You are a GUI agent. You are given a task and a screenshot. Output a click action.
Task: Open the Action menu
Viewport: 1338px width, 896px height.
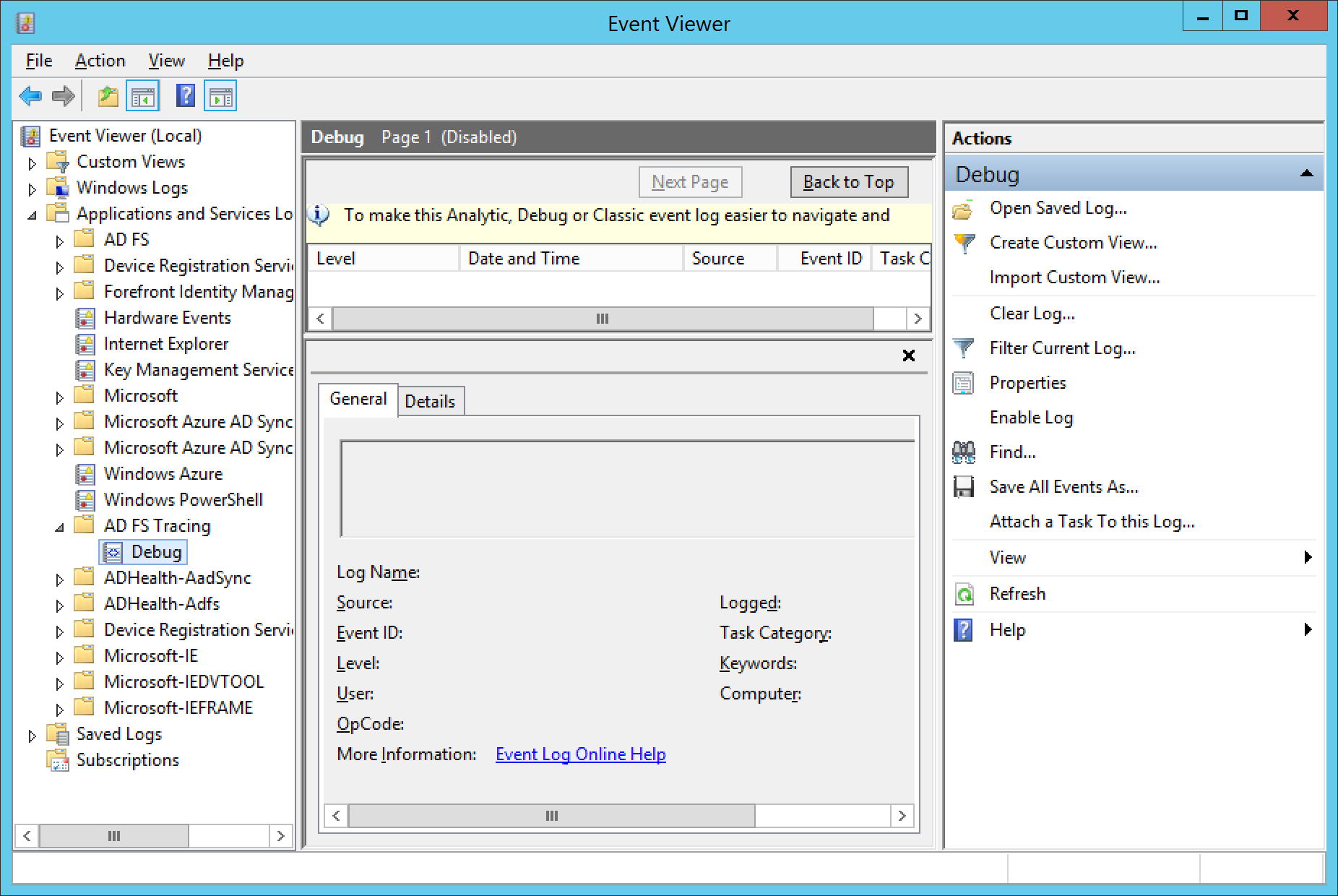pos(100,61)
